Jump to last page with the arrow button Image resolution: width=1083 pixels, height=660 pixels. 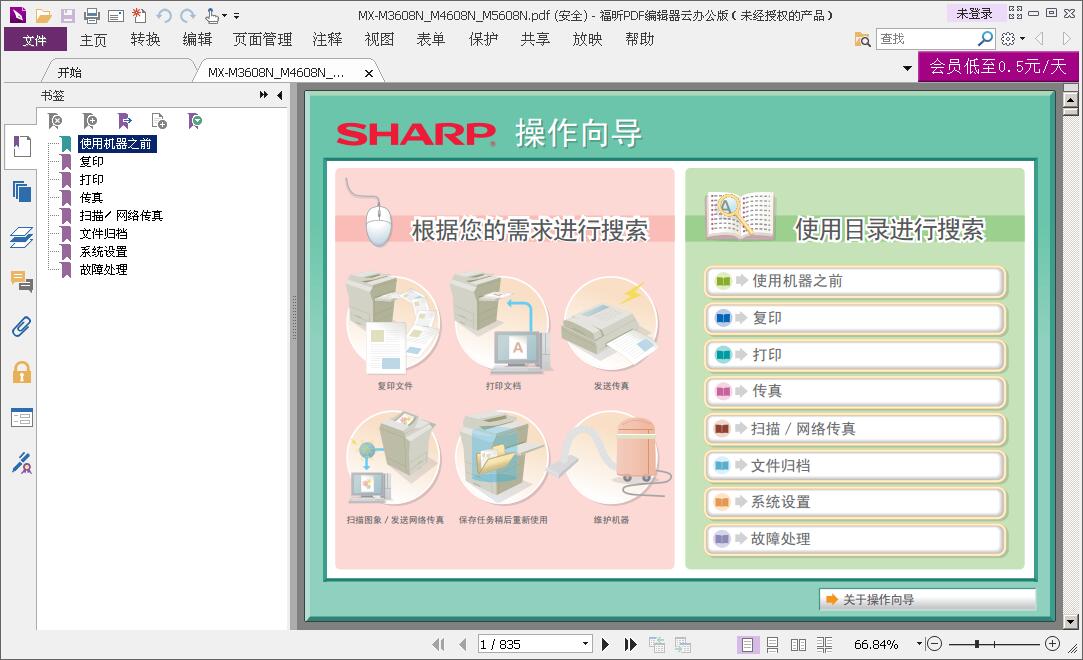[x=630, y=644]
